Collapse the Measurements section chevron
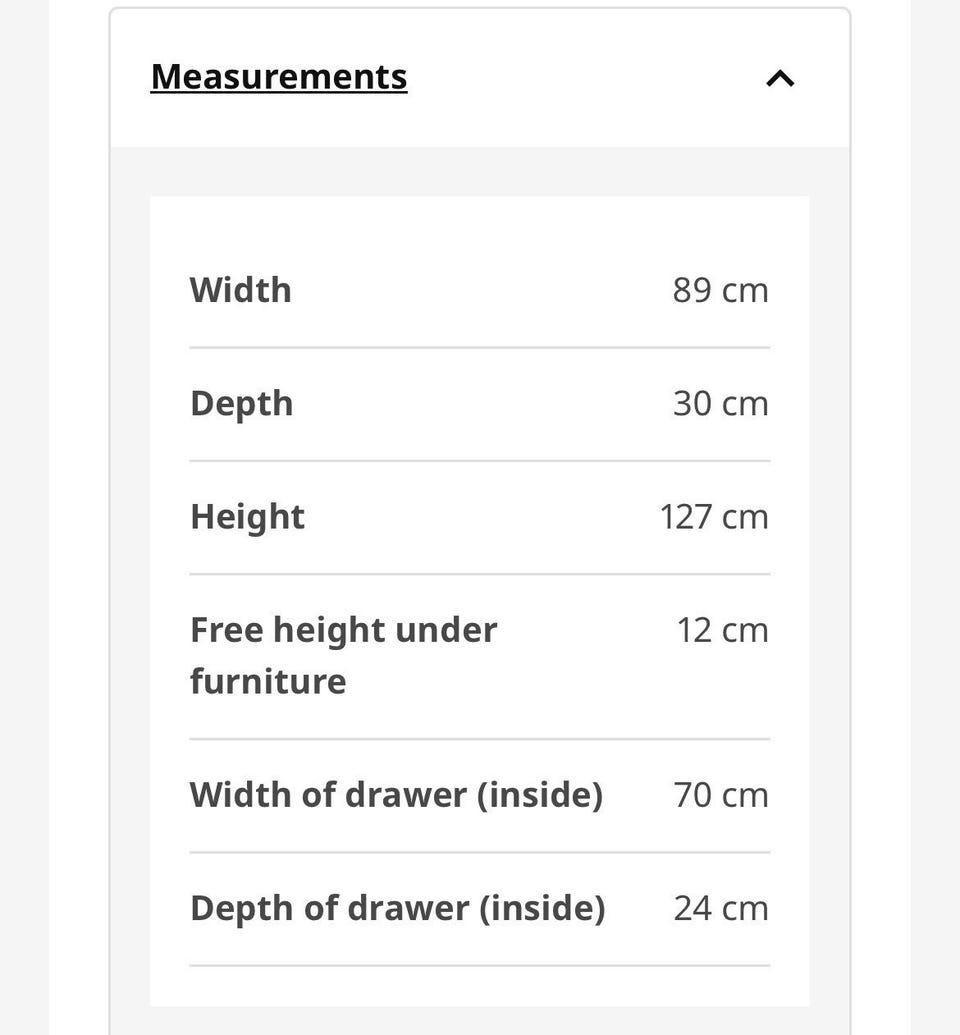Viewport: 960px width, 1035px height. (780, 79)
